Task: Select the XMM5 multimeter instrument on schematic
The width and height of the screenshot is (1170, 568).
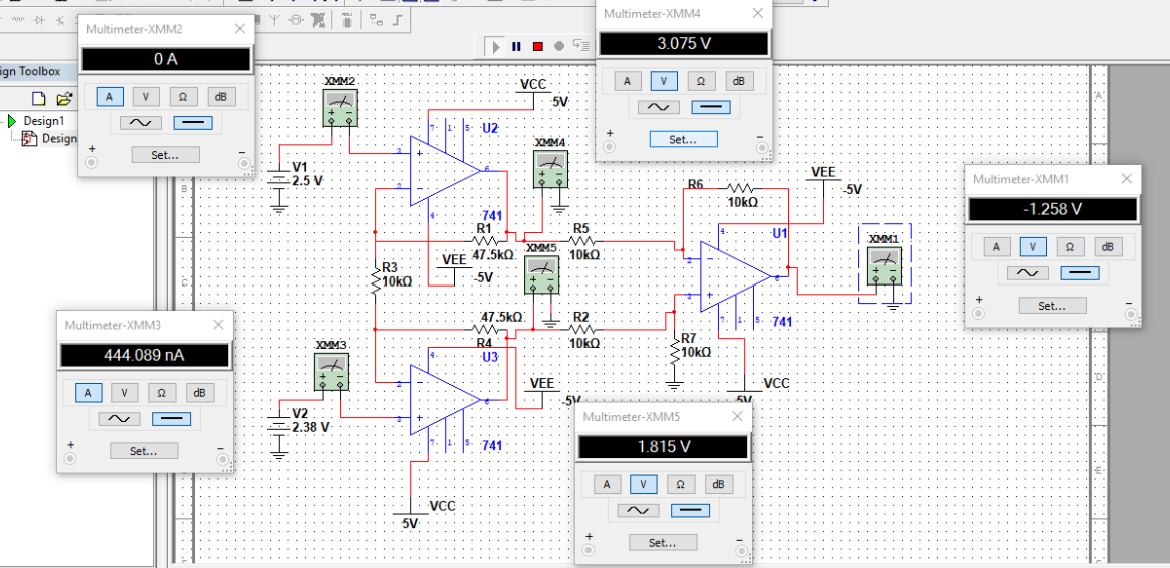Action: coord(541,273)
